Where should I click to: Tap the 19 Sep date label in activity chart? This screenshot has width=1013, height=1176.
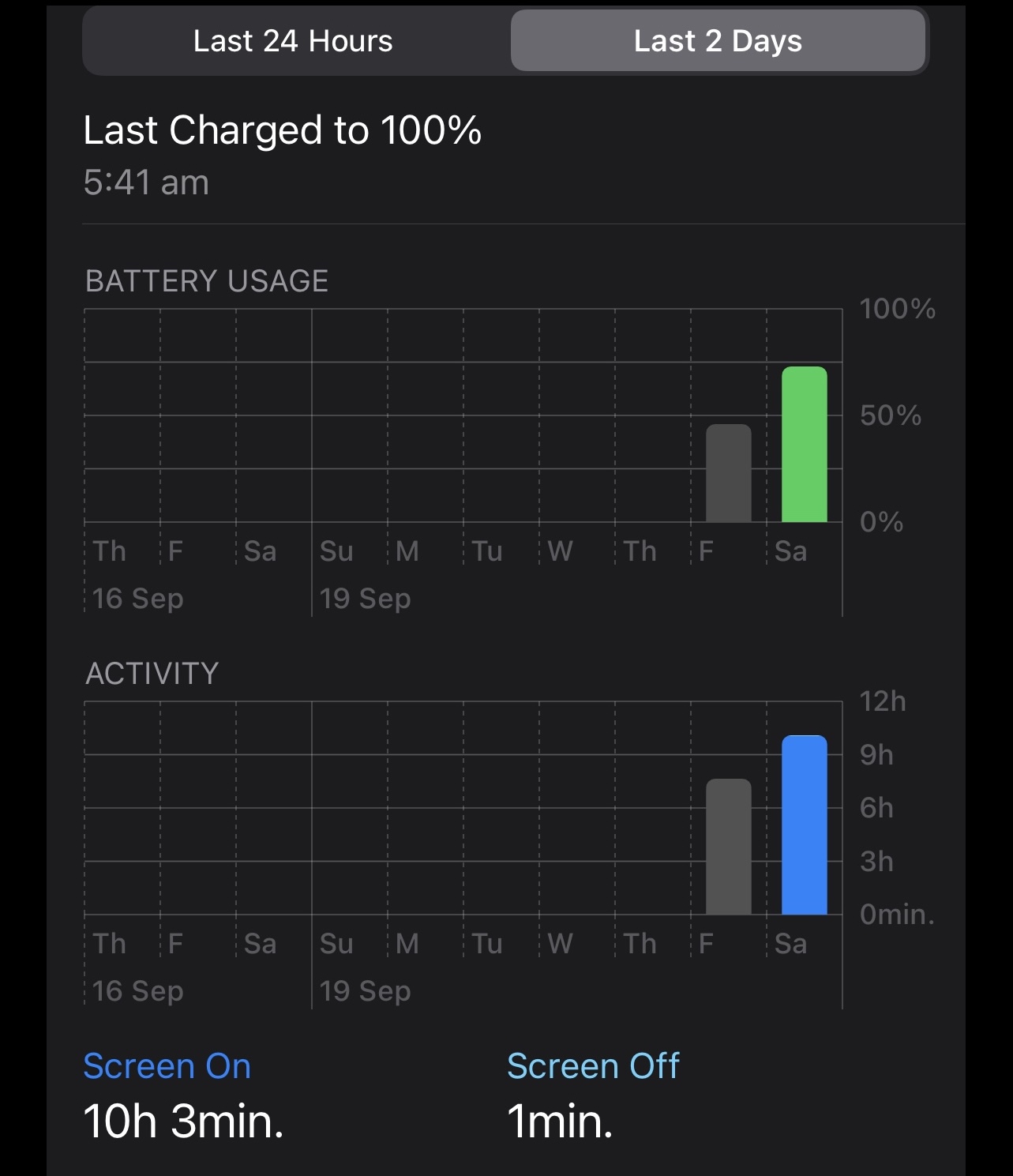pyautogui.click(x=365, y=991)
